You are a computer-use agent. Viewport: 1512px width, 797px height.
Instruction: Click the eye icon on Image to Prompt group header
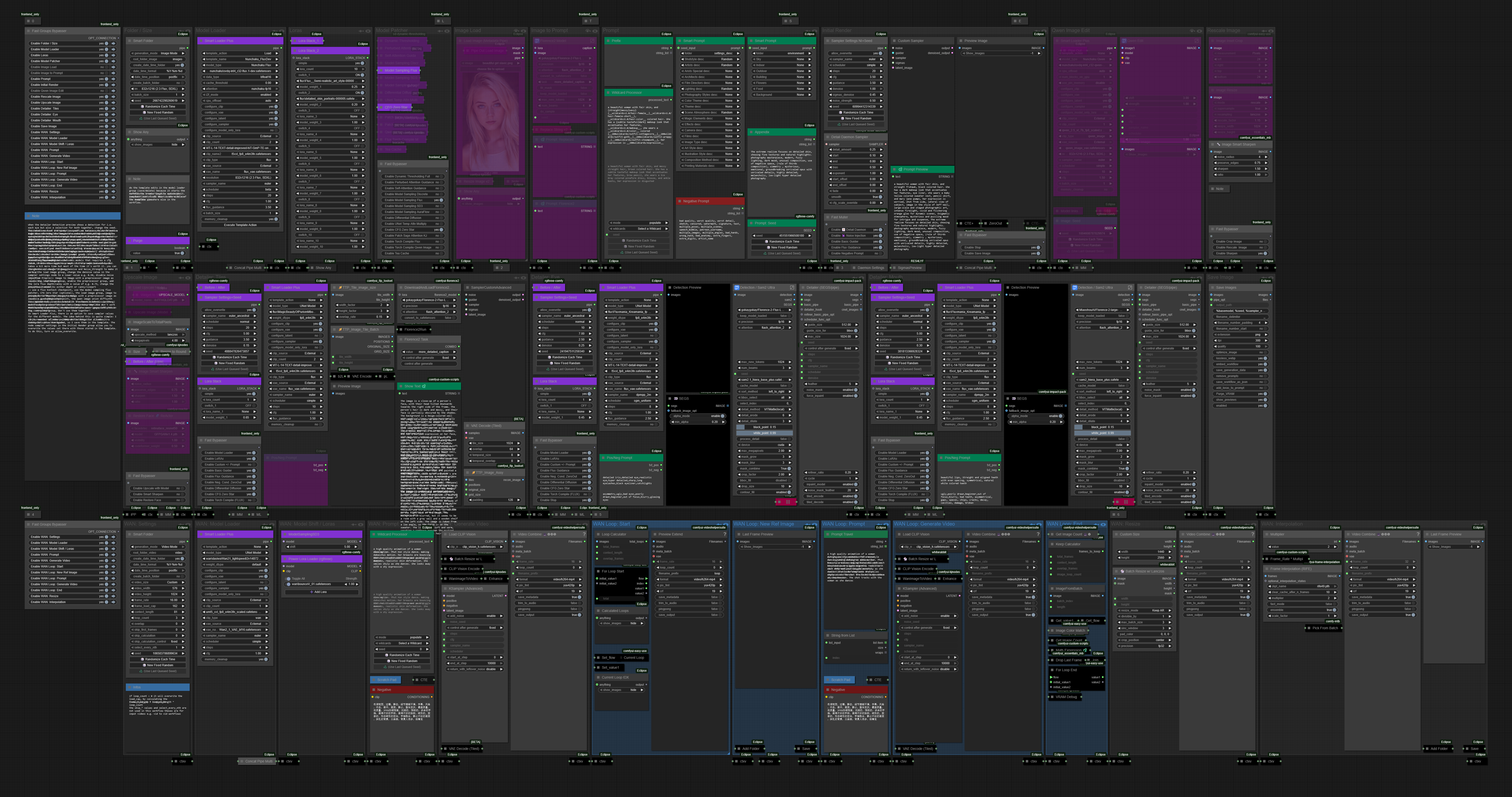click(x=596, y=31)
